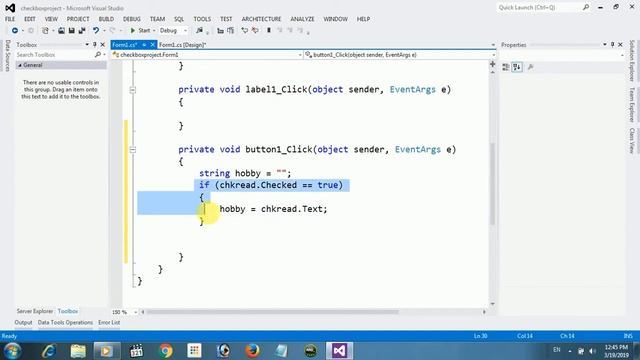Click the decrease indent toolbar icon
Screen dimensions: 640x360
(x=220, y=31)
